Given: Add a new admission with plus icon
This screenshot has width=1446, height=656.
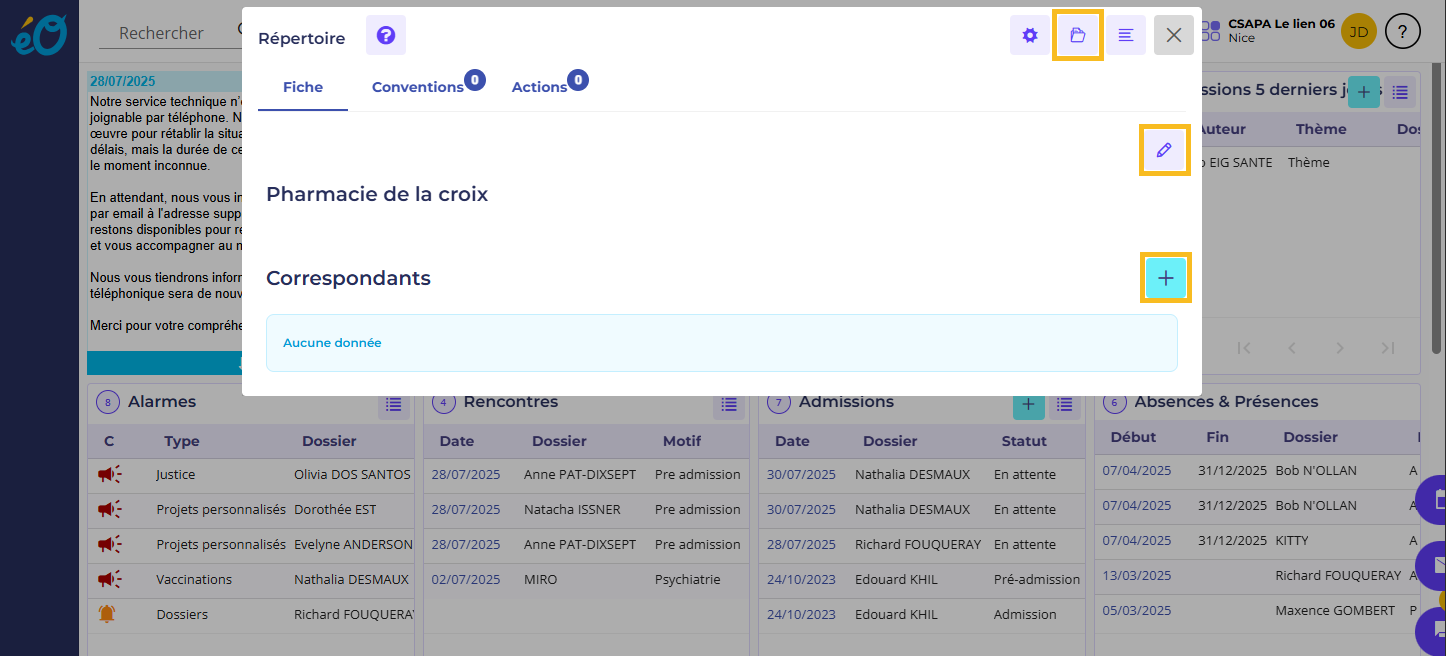Looking at the screenshot, I should [x=1029, y=404].
